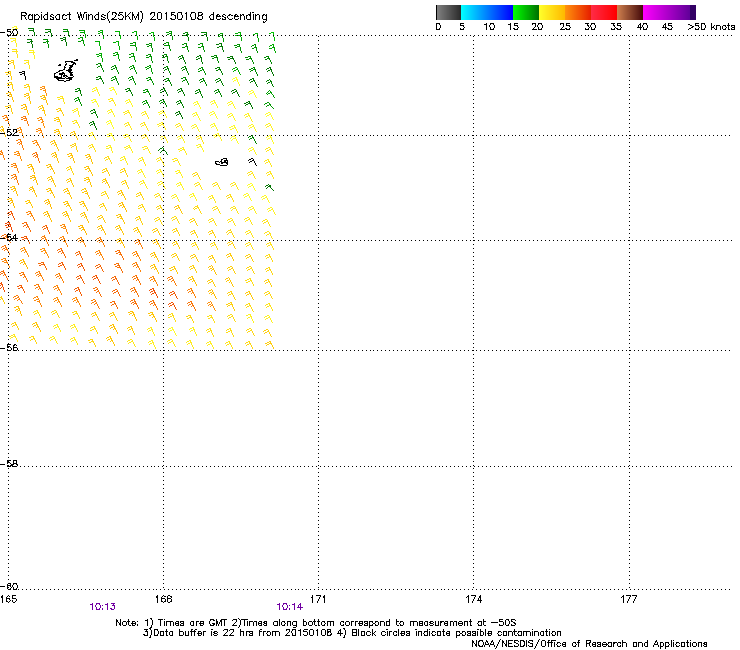Click the 'NOAA/NESDIS/Office of Research and Applications' credit
Screen dimensions: 740x650
point(589,643)
